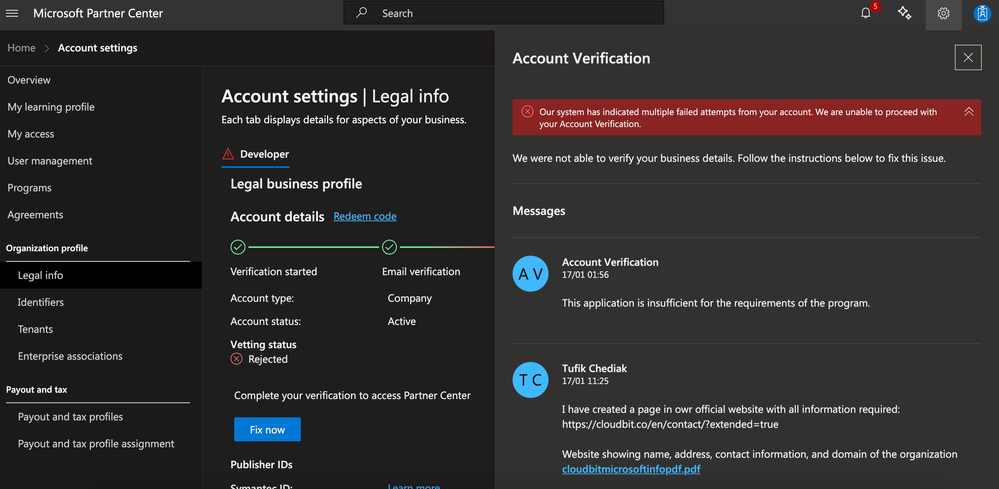The width and height of the screenshot is (999, 489).
Task: Click the Messages heading
Action: coord(539,211)
